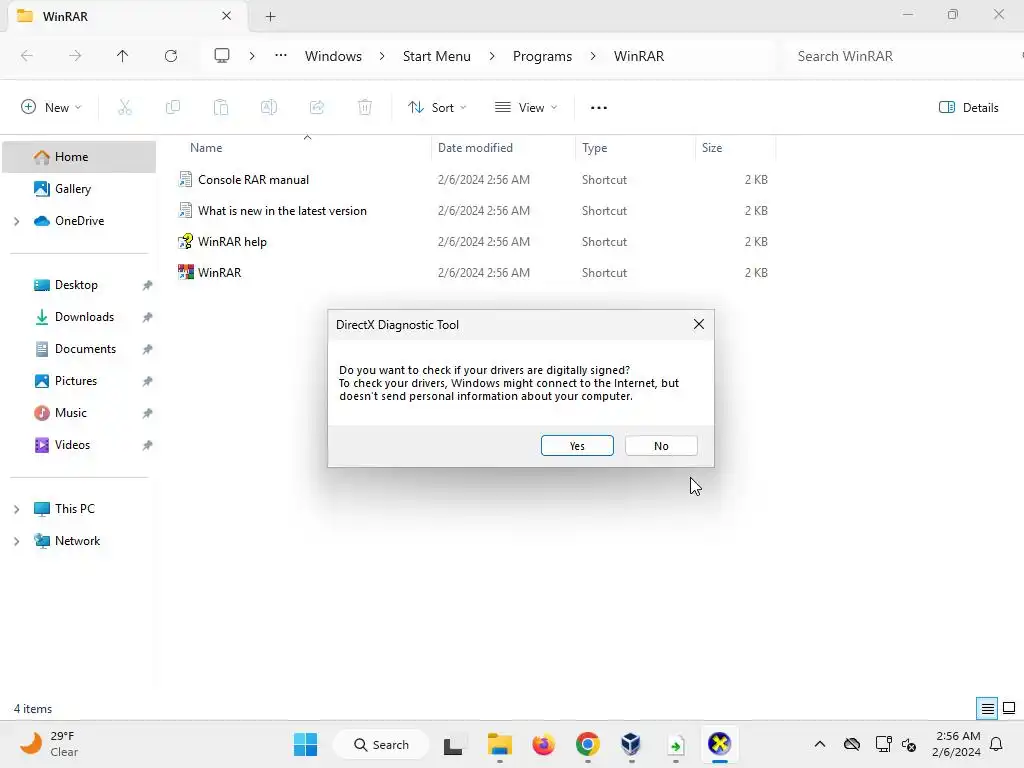
Task: Open the View dropdown
Action: (526, 108)
